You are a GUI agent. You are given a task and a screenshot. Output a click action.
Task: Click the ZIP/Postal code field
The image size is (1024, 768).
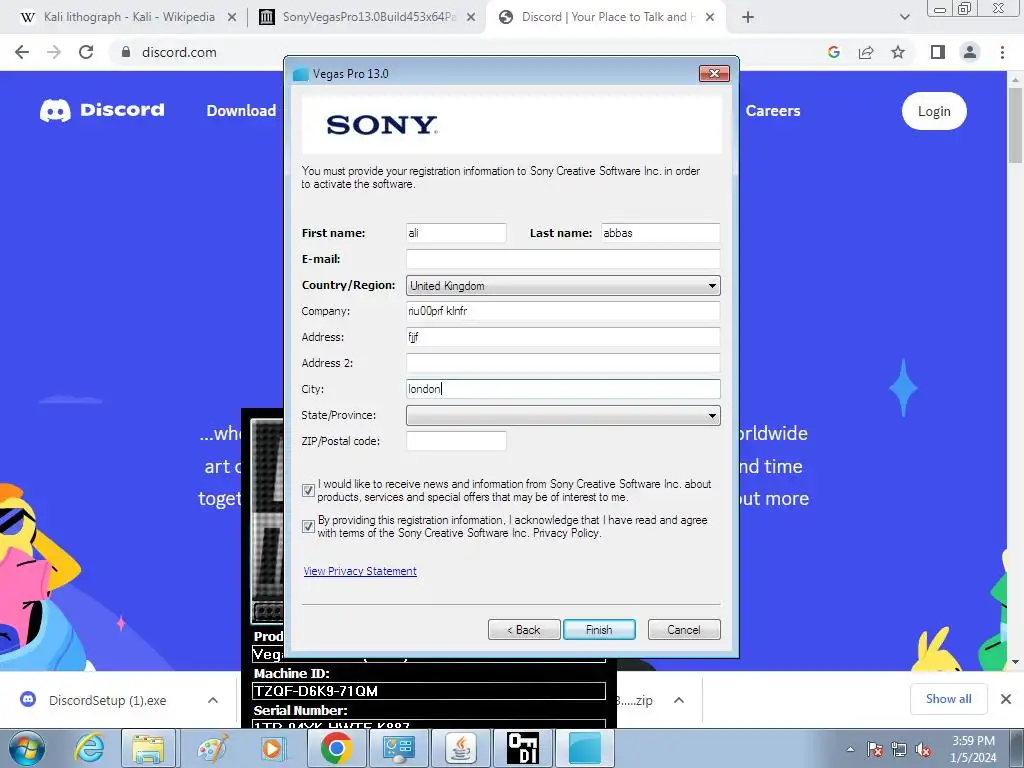click(456, 441)
